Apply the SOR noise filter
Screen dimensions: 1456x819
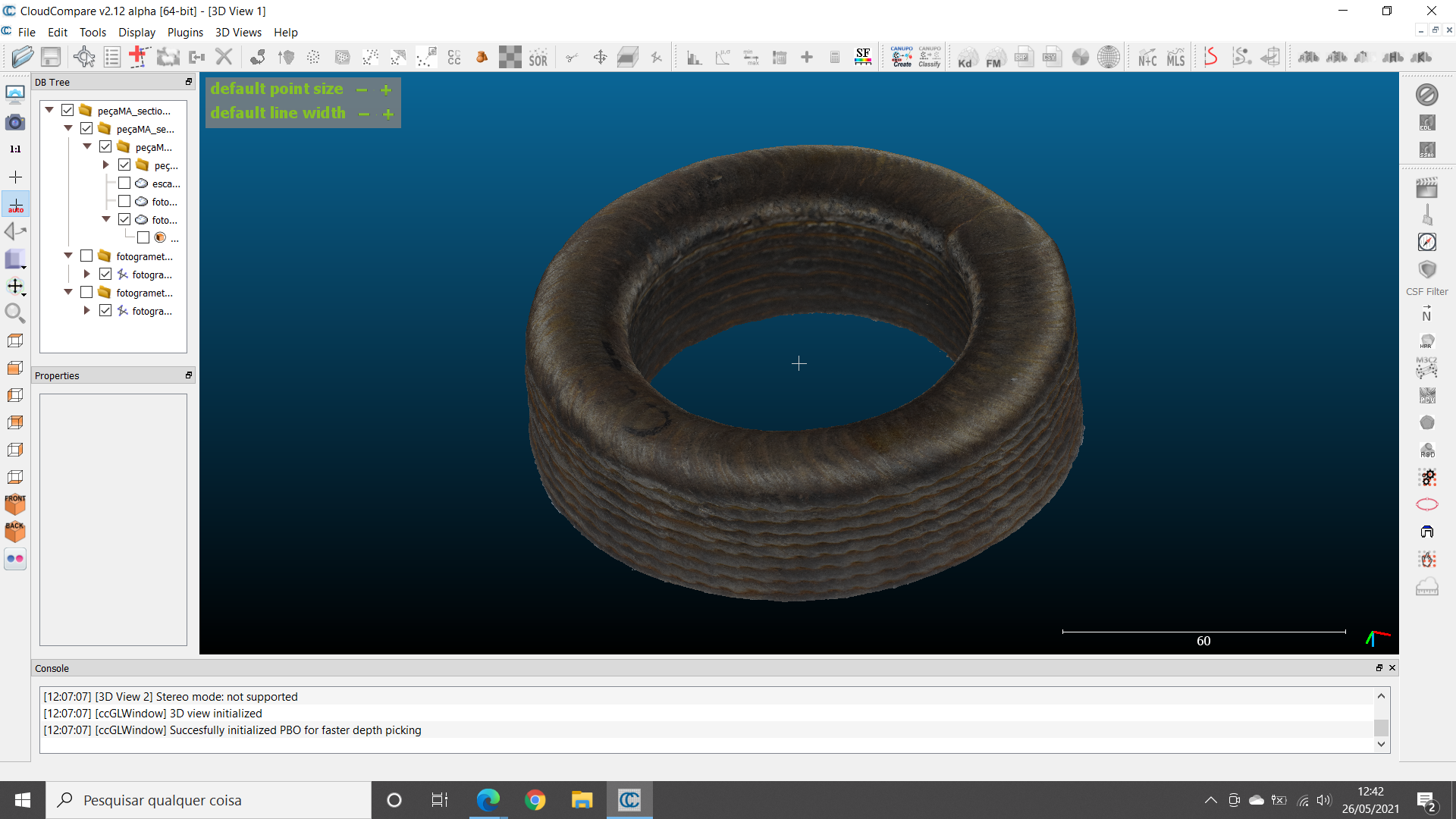pyautogui.click(x=538, y=57)
